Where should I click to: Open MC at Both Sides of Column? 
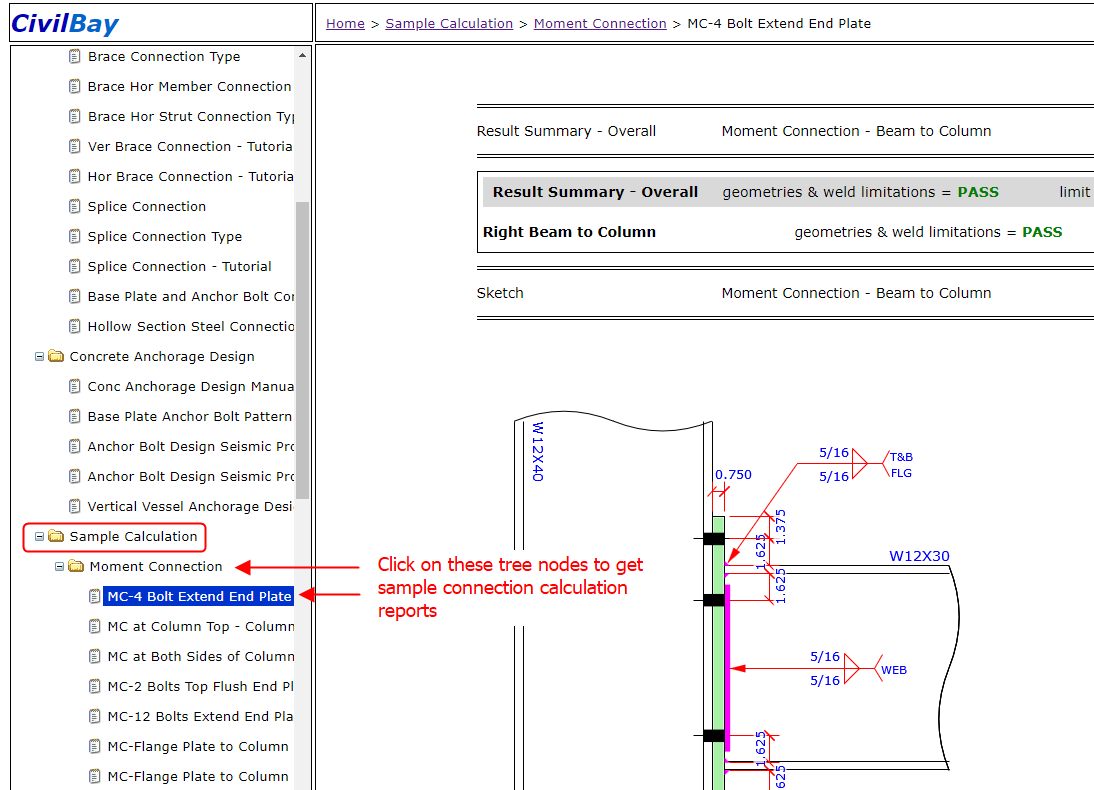click(199, 657)
